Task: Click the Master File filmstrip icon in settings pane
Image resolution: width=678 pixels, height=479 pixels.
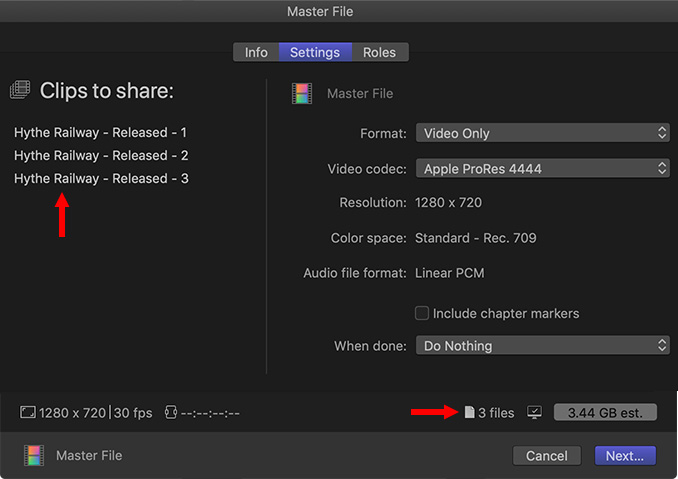Action: click(x=302, y=93)
